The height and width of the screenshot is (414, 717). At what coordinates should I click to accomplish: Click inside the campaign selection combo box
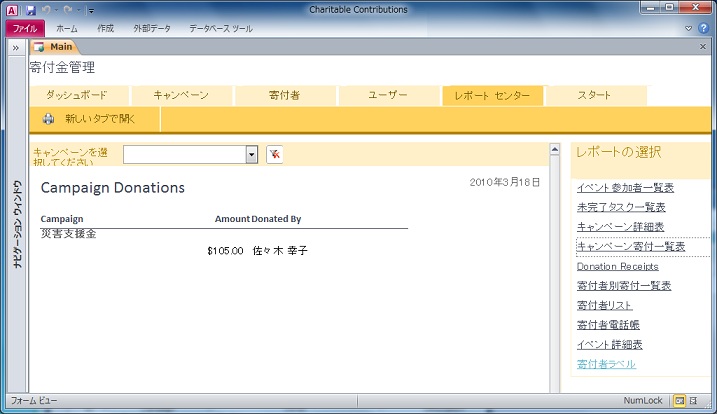(x=185, y=155)
